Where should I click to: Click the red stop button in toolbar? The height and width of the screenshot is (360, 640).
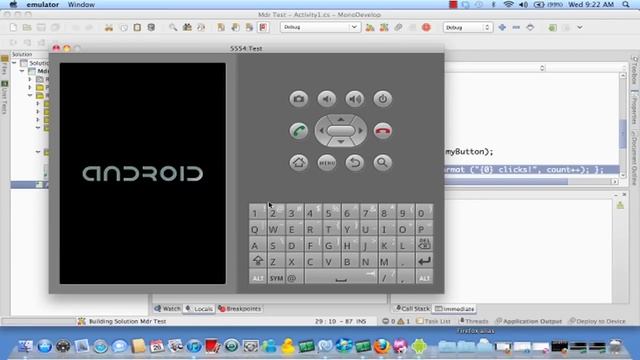coord(426,27)
